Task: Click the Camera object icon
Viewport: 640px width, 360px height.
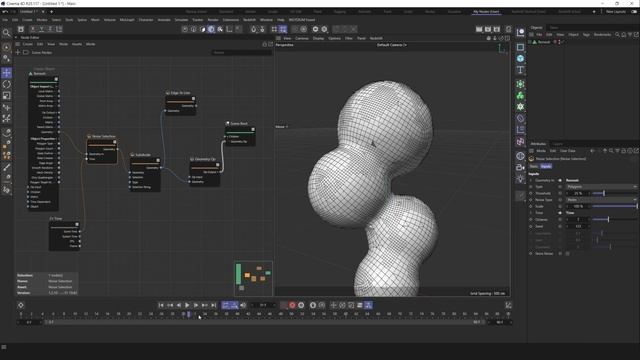Action: pyautogui.click(x=520, y=167)
